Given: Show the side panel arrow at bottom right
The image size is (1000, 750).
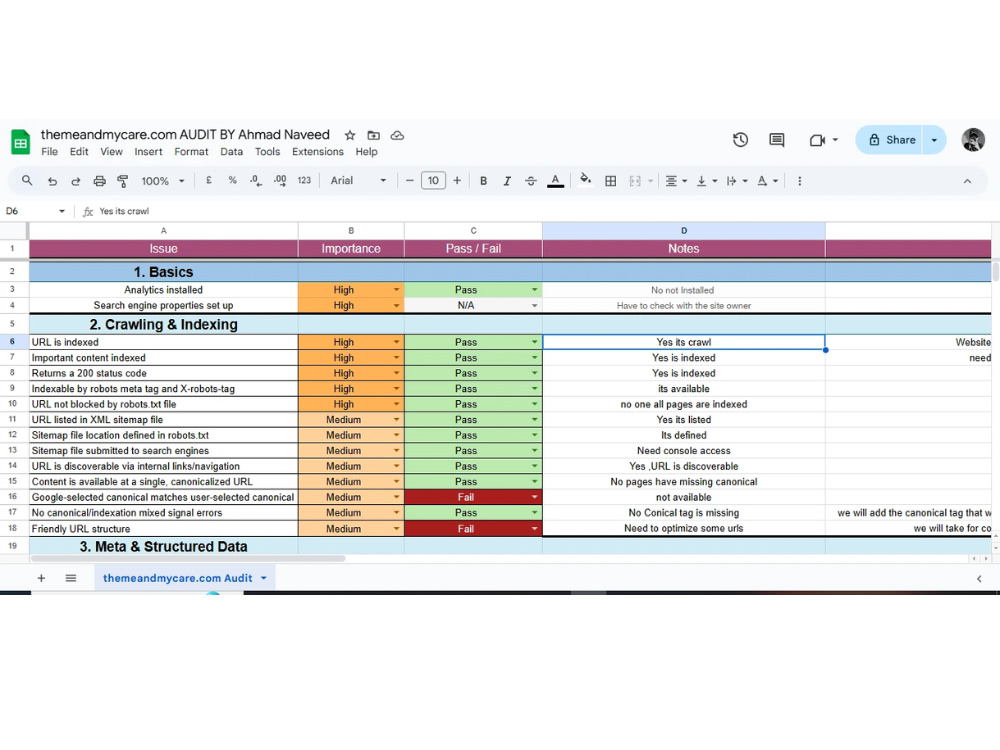Looking at the screenshot, I should pyautogui.click(x=979, y=578).
